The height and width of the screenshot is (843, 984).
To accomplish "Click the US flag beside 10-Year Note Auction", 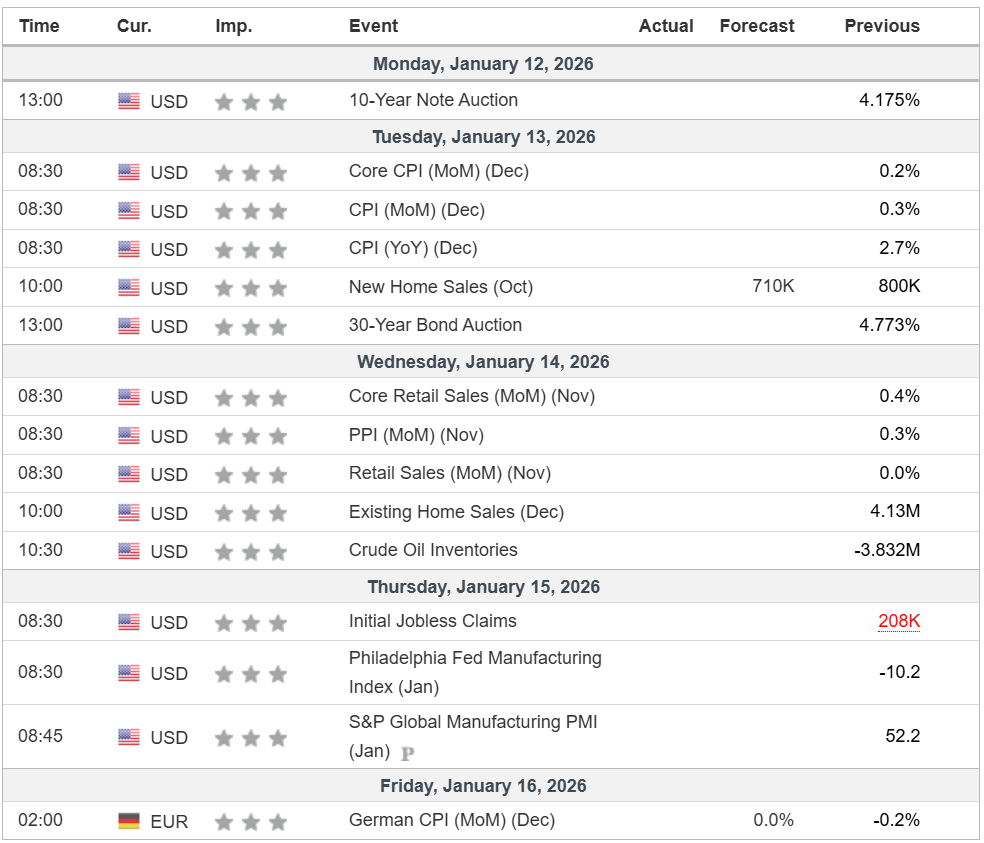I will [x=129, y=101].
